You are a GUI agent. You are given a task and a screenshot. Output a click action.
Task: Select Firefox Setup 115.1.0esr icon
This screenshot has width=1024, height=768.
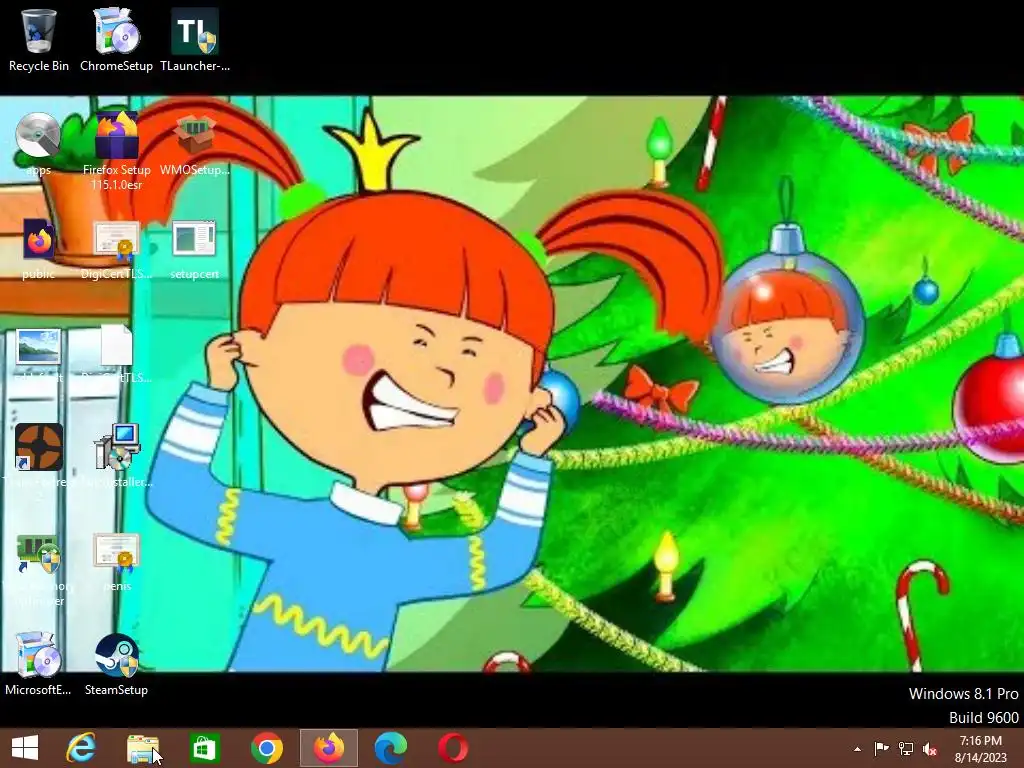[x=116, y=150]
